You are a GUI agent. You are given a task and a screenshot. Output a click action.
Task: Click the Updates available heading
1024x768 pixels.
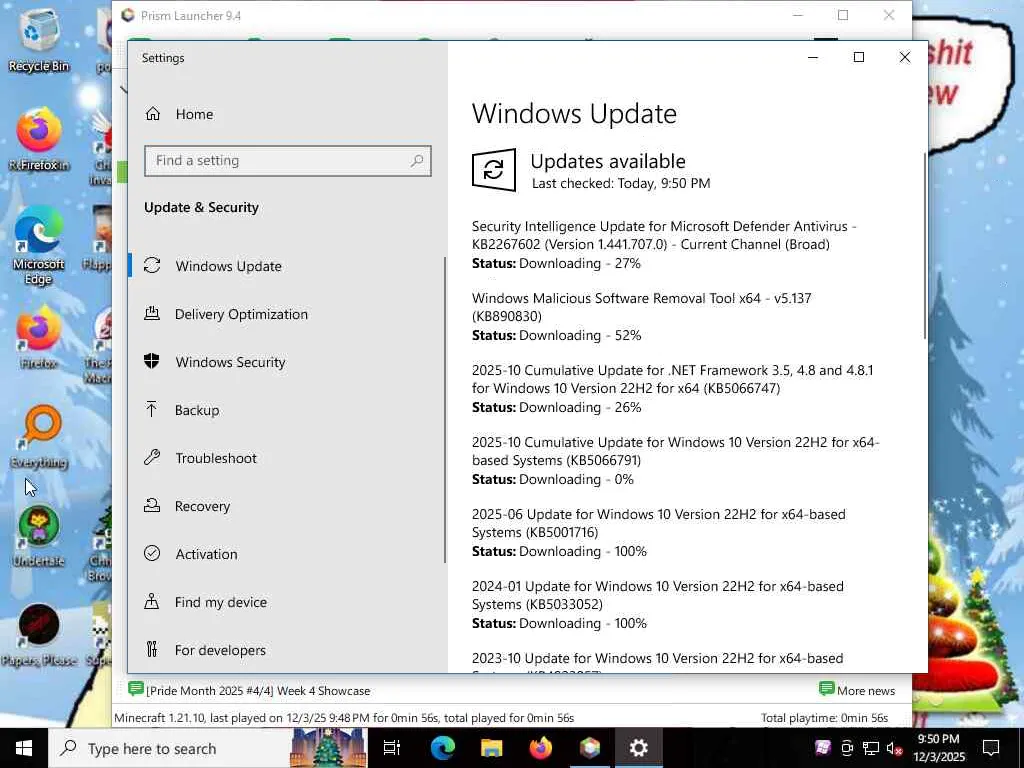pyautogui.click(x=607, y=161)
